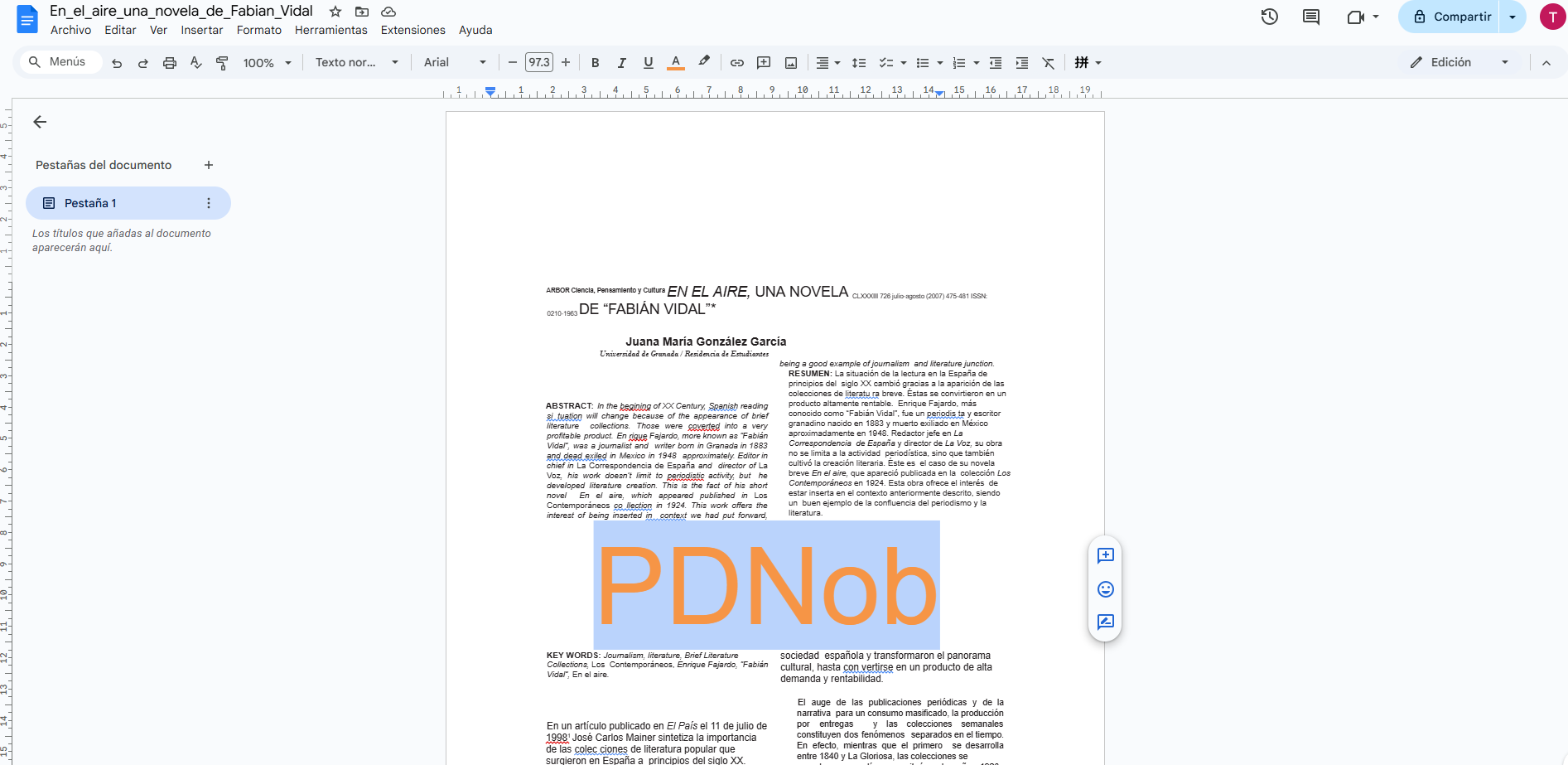Add a new document tab

(209, 165)
